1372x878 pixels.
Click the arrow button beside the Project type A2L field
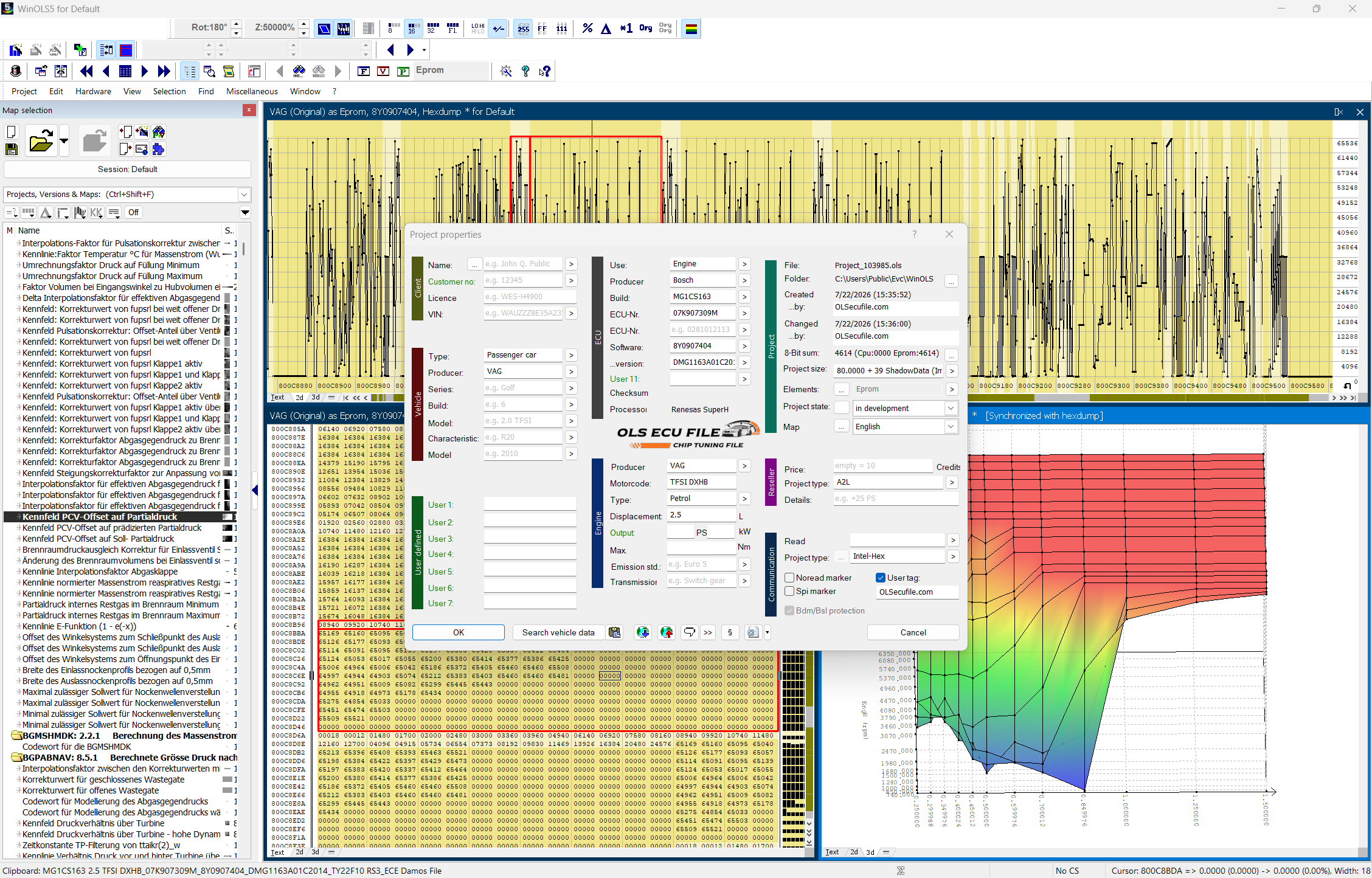point(952,482)
